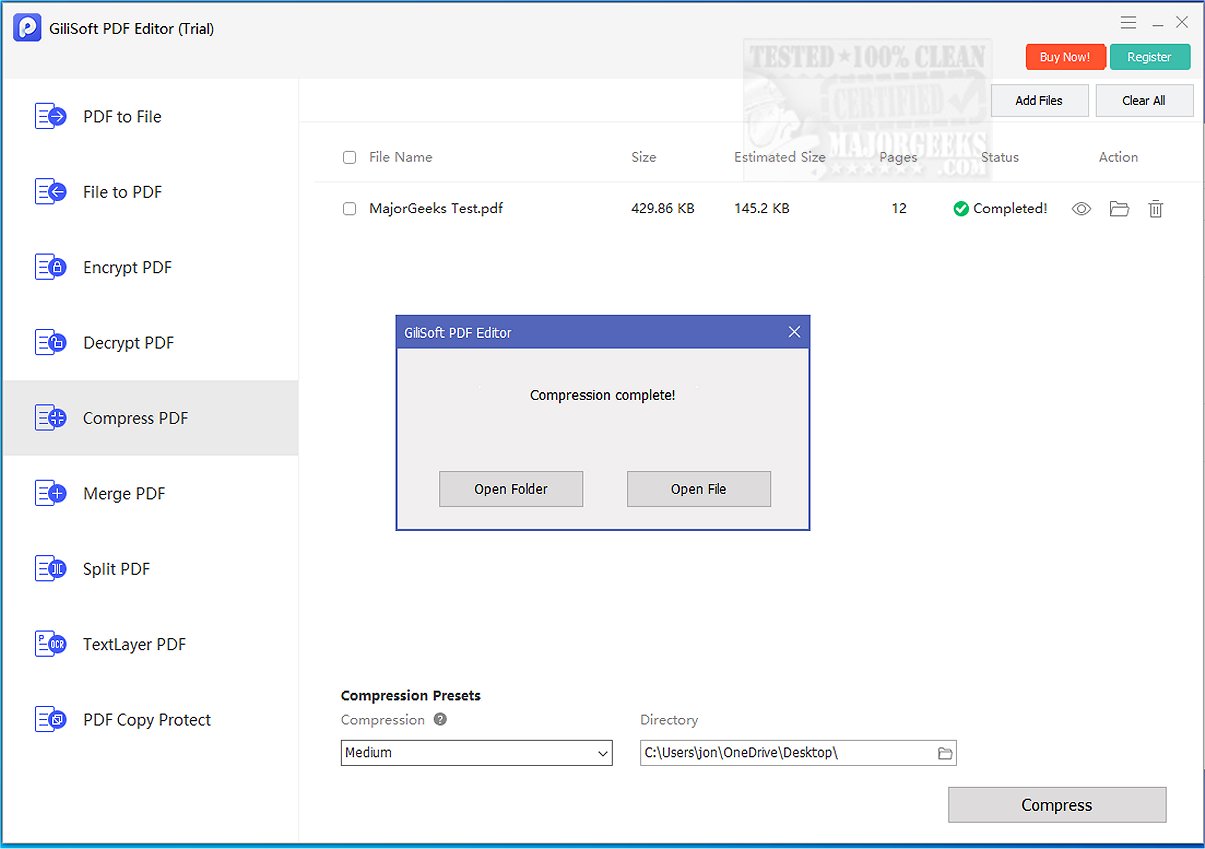The image size is (1205, 849).
Task: Click the Directory path input field
Action: [x=798, y=753]
